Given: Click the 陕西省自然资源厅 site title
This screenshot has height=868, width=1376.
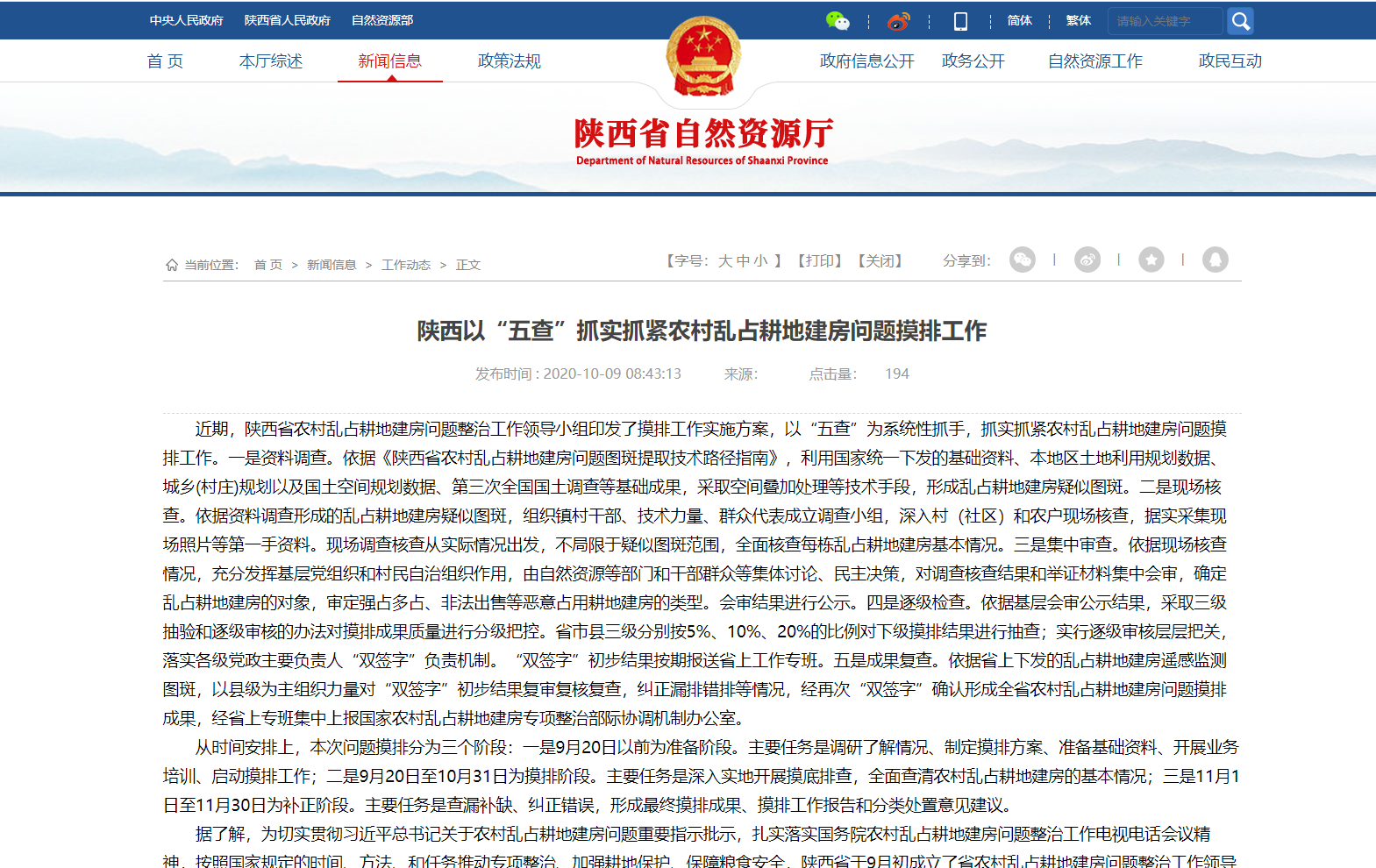Looking at the screenshot, I should 703,133.
